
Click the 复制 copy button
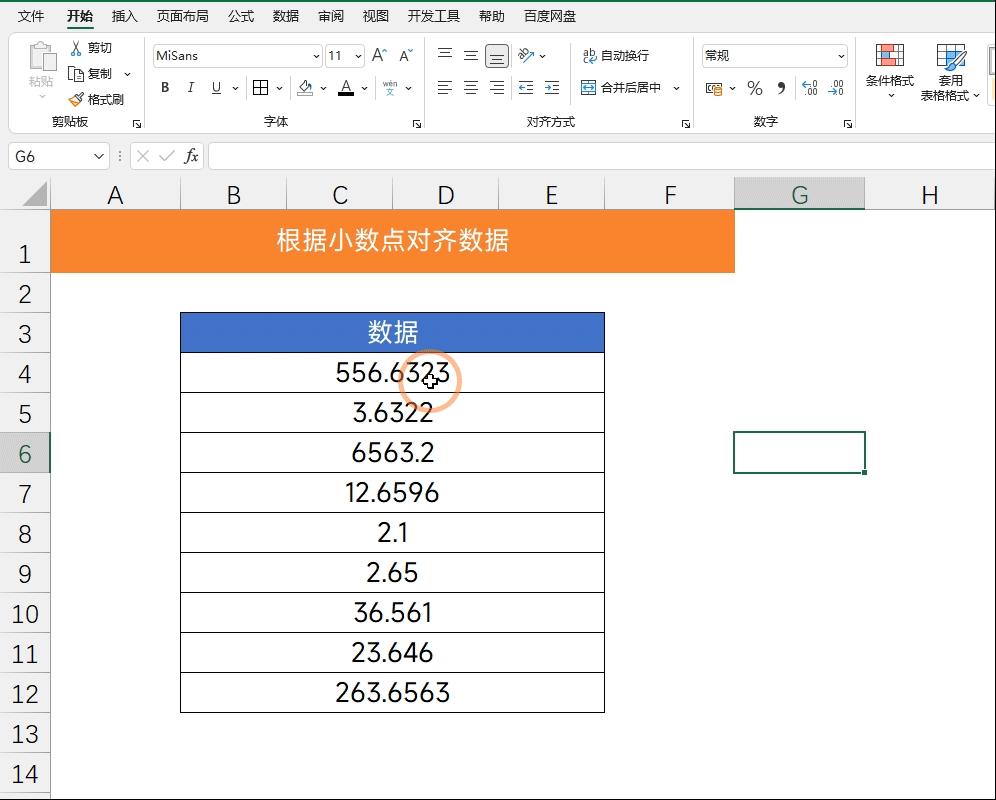click(99, 73)
